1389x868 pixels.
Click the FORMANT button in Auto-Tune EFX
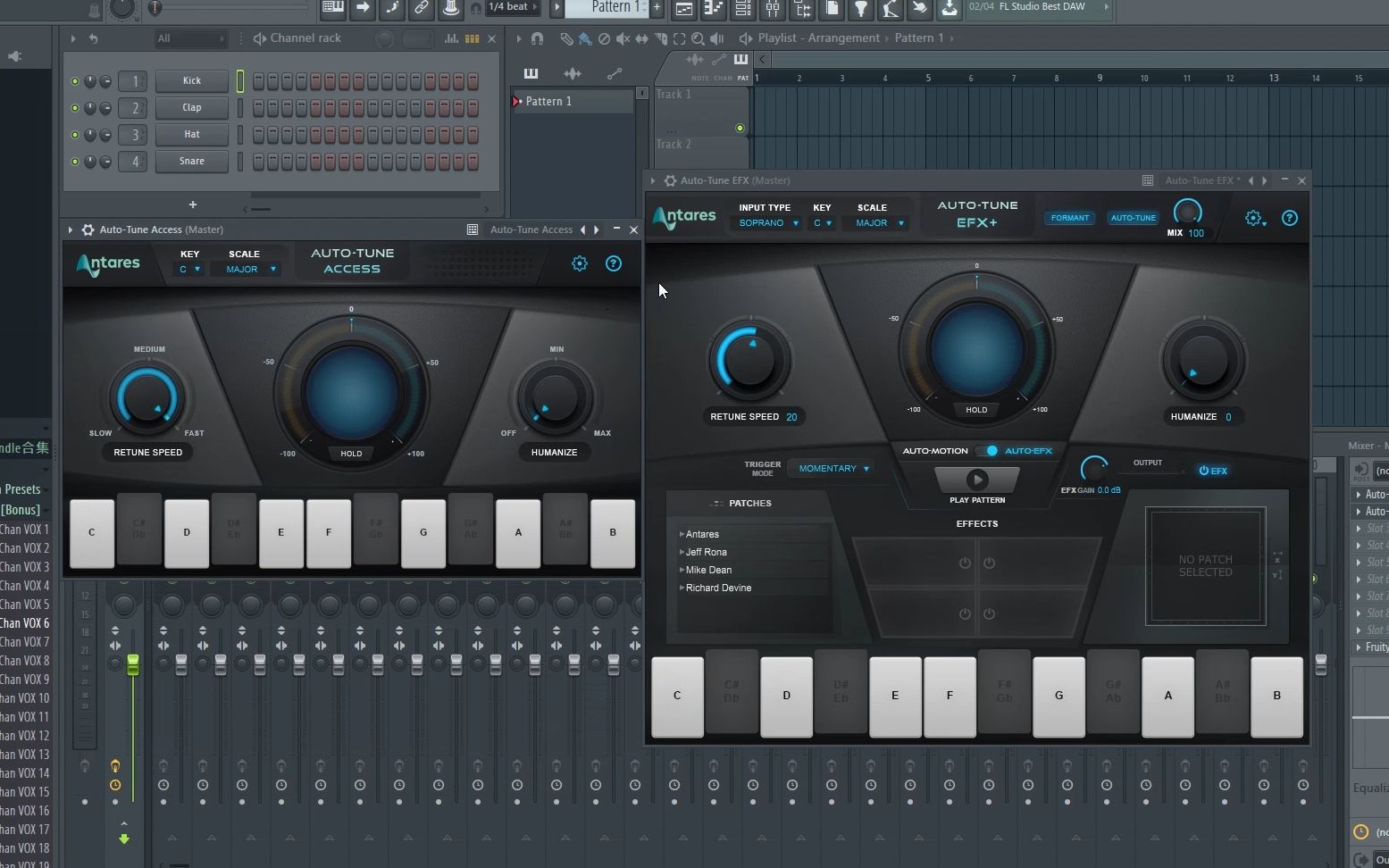[x=1069, y=218]
